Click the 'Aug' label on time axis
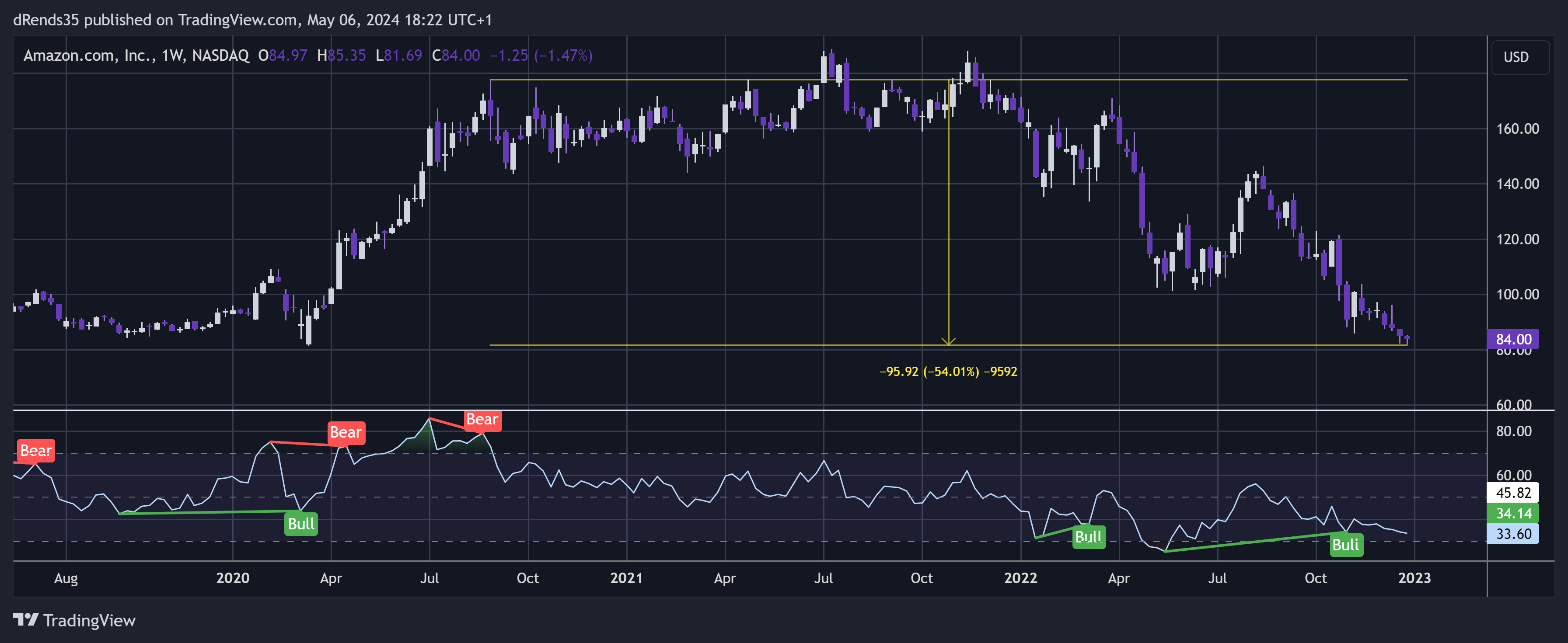Screen dimensions: 1568x643 click(66, 578)
